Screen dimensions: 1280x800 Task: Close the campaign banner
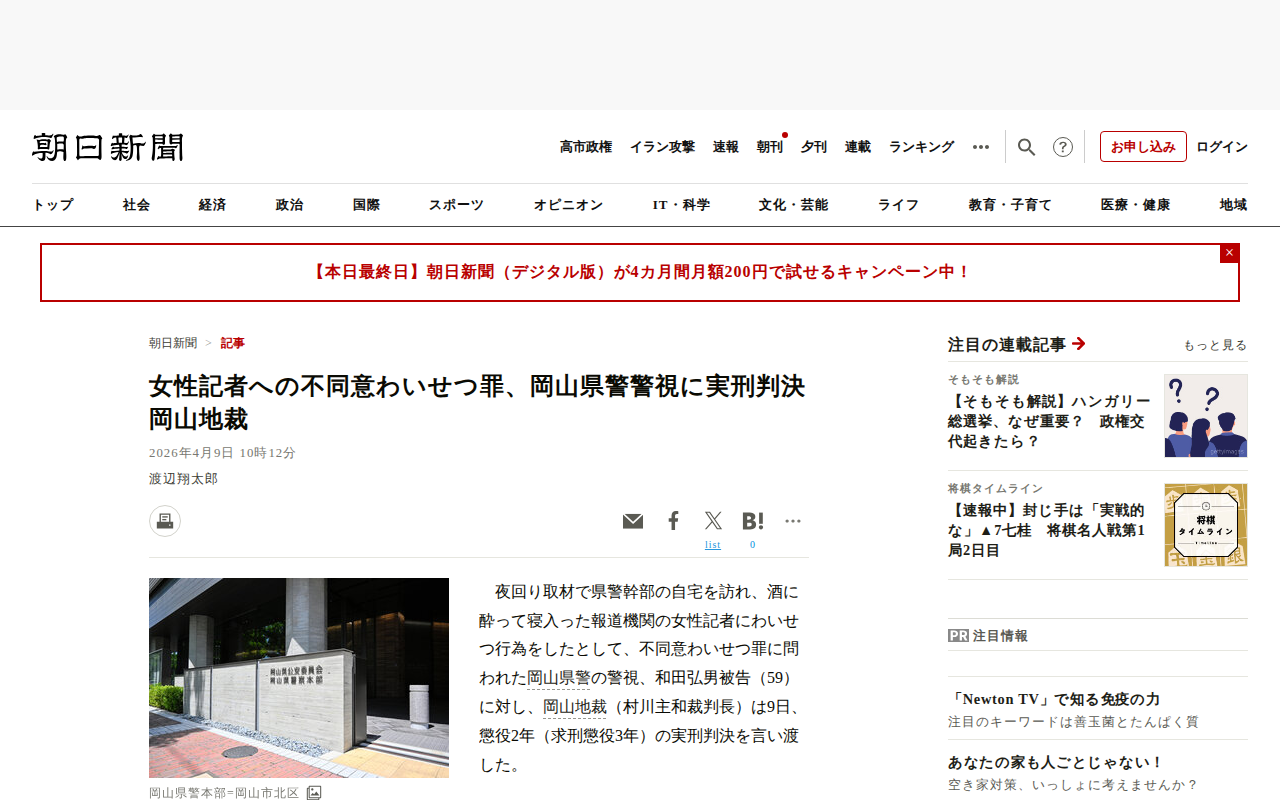click(1229, 253)
